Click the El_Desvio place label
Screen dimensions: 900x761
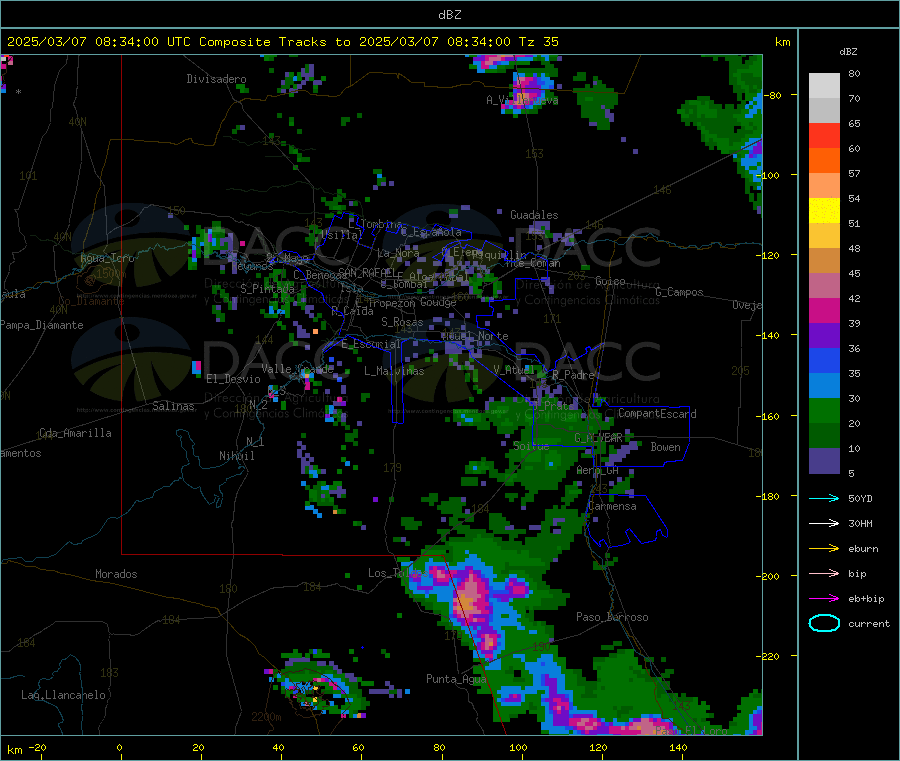tap(233, 379)
